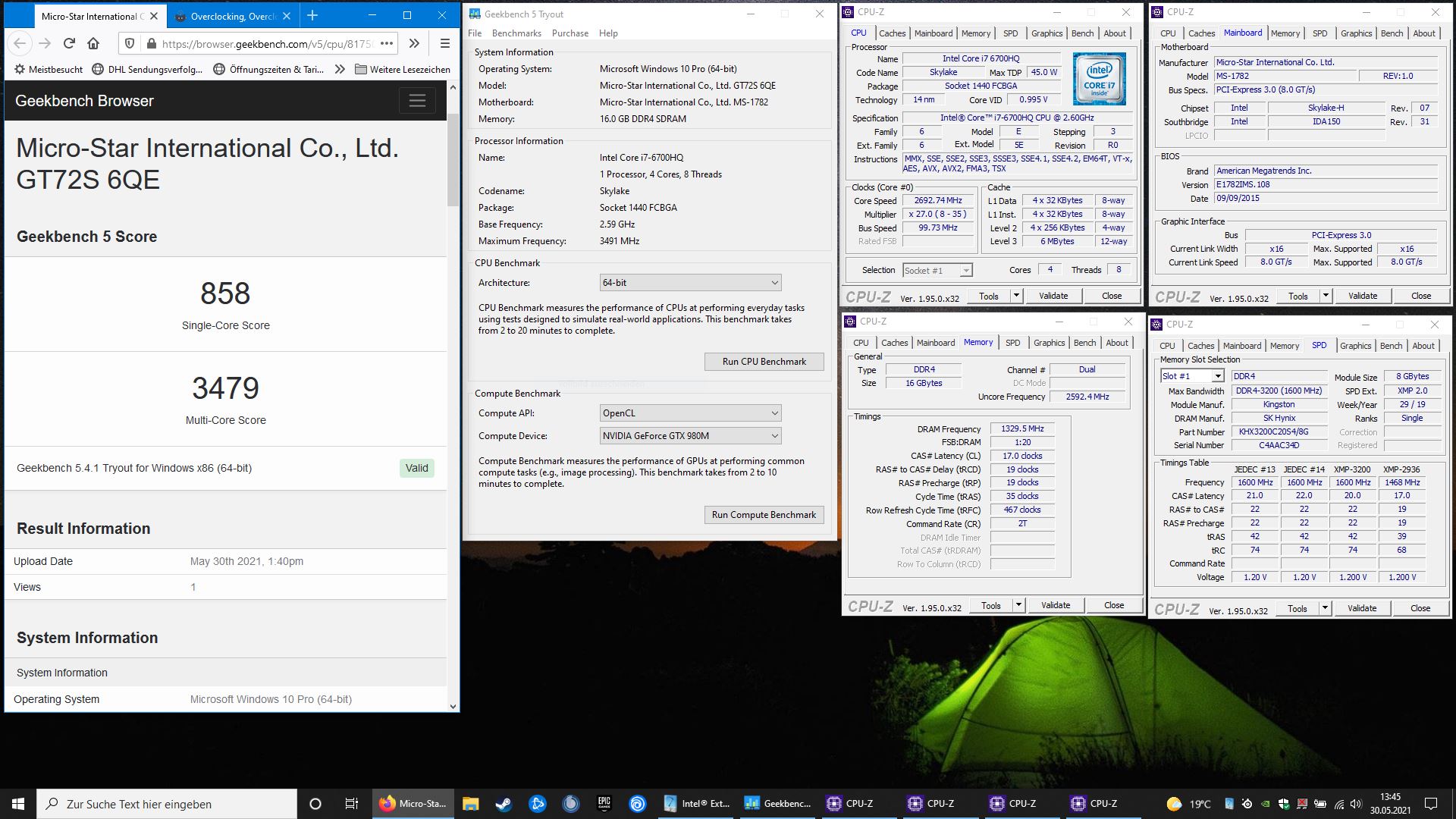The width and height of the screenshot is (1456, 819).
Task: Run the CPU Benchmark
Action: (764, 362)
